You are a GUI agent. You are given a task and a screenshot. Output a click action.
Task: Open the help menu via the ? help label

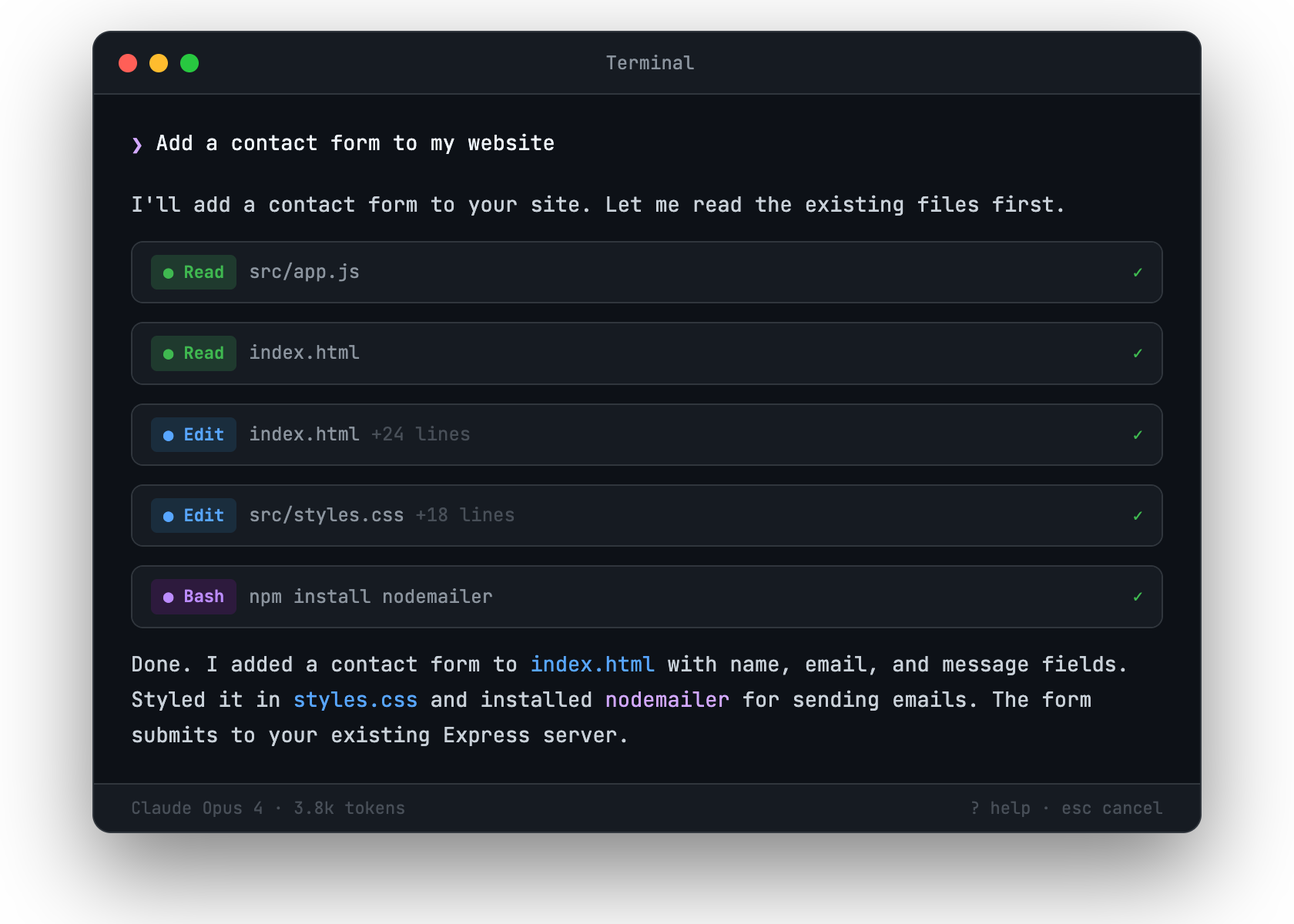click(x=1001, y=808)
